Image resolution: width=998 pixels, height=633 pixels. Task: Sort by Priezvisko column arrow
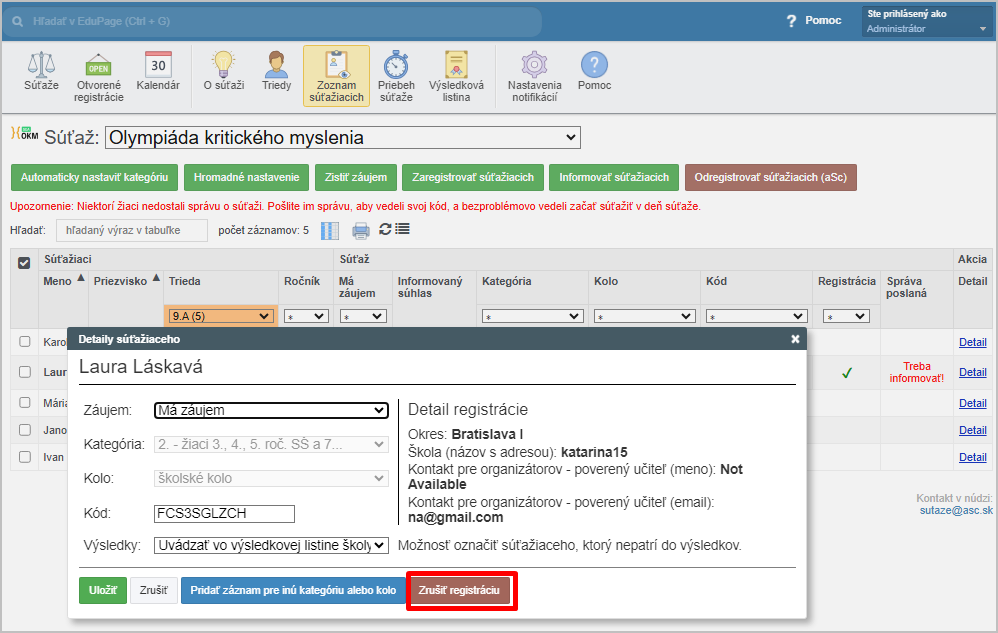(156, 278)
